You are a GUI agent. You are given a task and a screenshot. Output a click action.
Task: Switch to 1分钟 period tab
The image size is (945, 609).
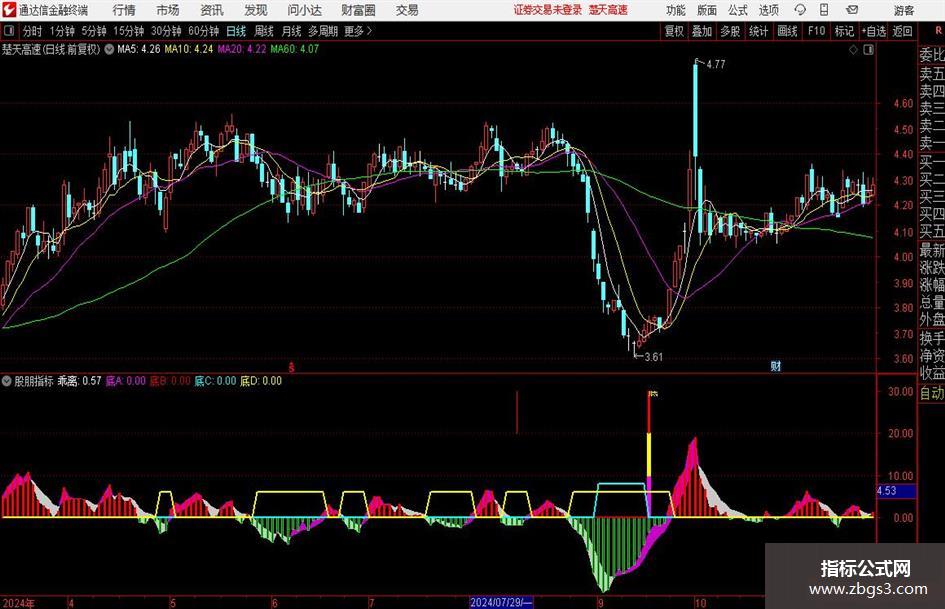click(x=62, y=31)
